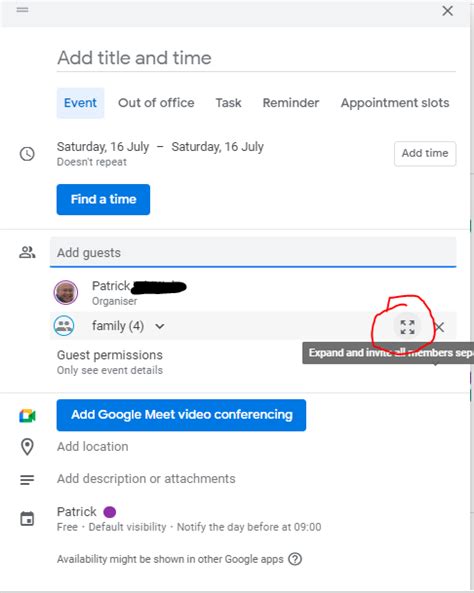The height and width of the screenshot is (593, 474).
Task: Select the Task tab
Action: 228,103
